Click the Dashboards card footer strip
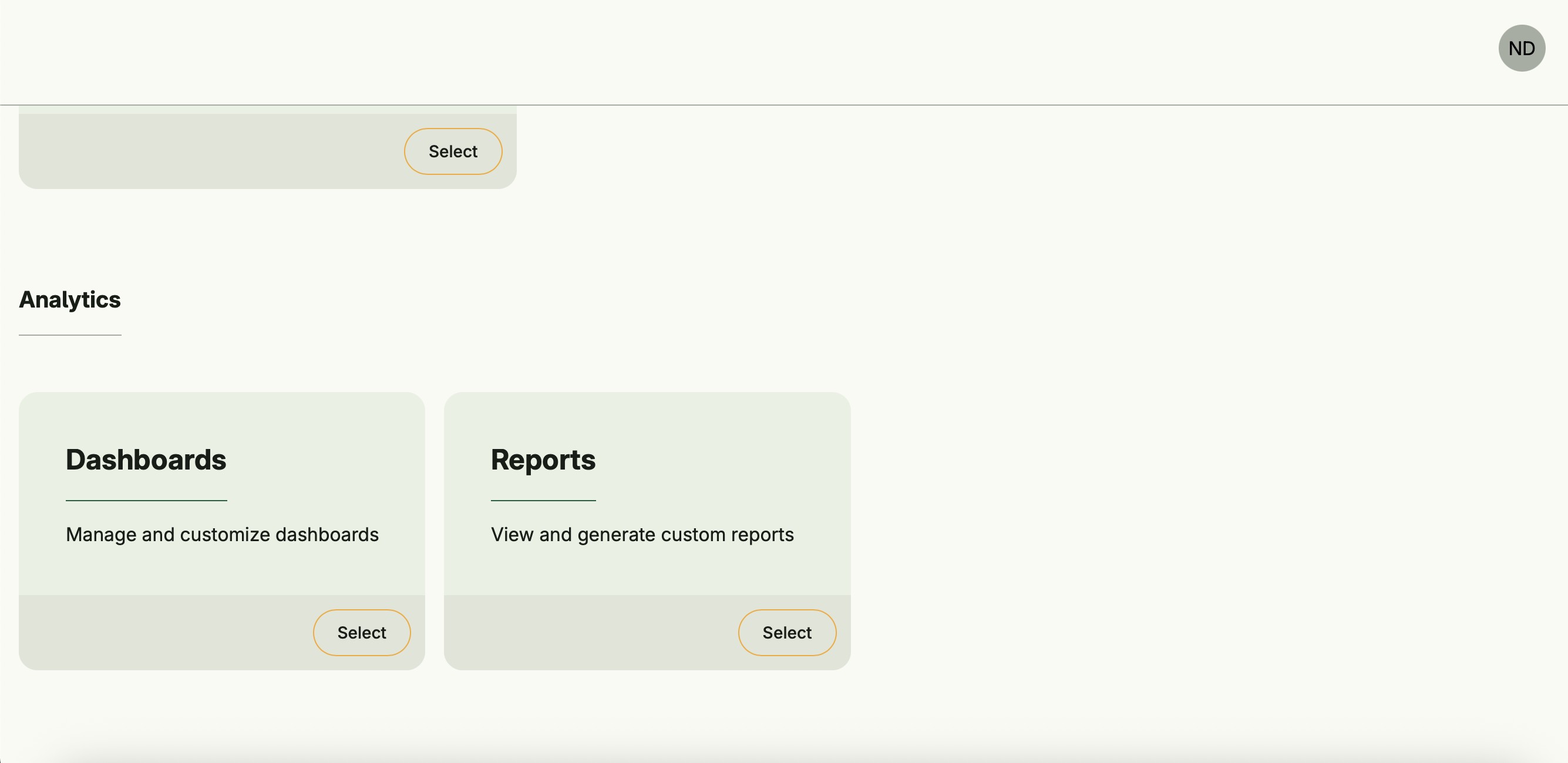The height and width of the screenshot is (763, 1568). coord(164,633)
